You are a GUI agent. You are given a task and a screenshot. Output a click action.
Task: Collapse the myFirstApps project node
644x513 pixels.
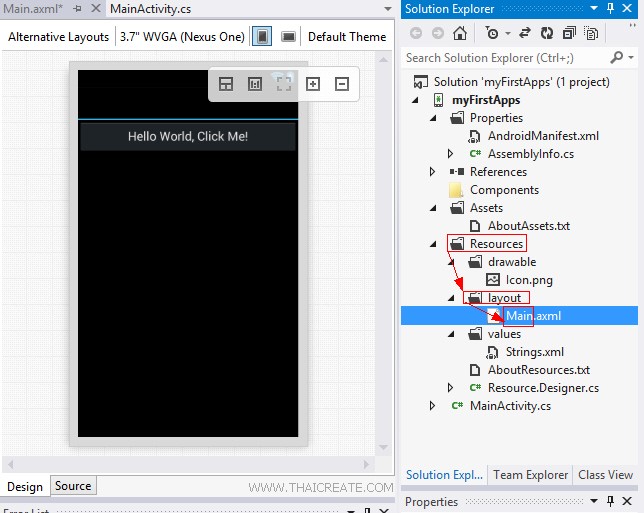415,100
